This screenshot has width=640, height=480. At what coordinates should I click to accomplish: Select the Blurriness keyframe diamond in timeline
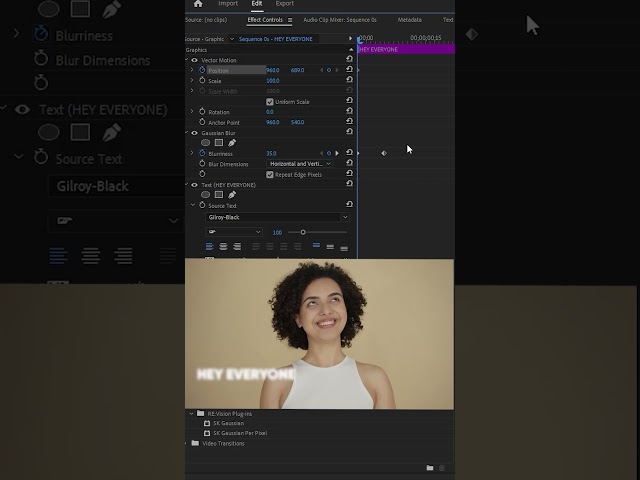click(384, 153)
